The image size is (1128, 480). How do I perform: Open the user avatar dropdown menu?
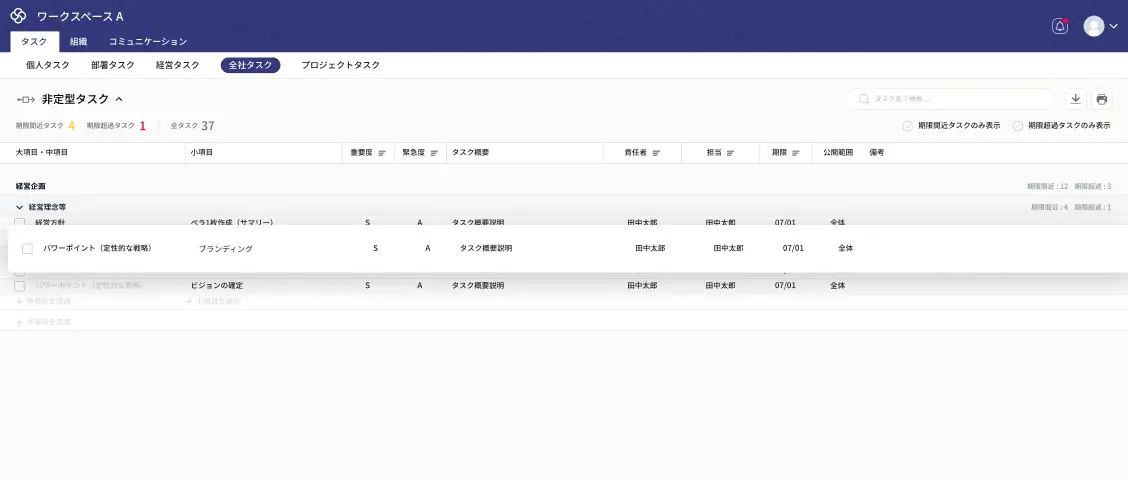1100,27
